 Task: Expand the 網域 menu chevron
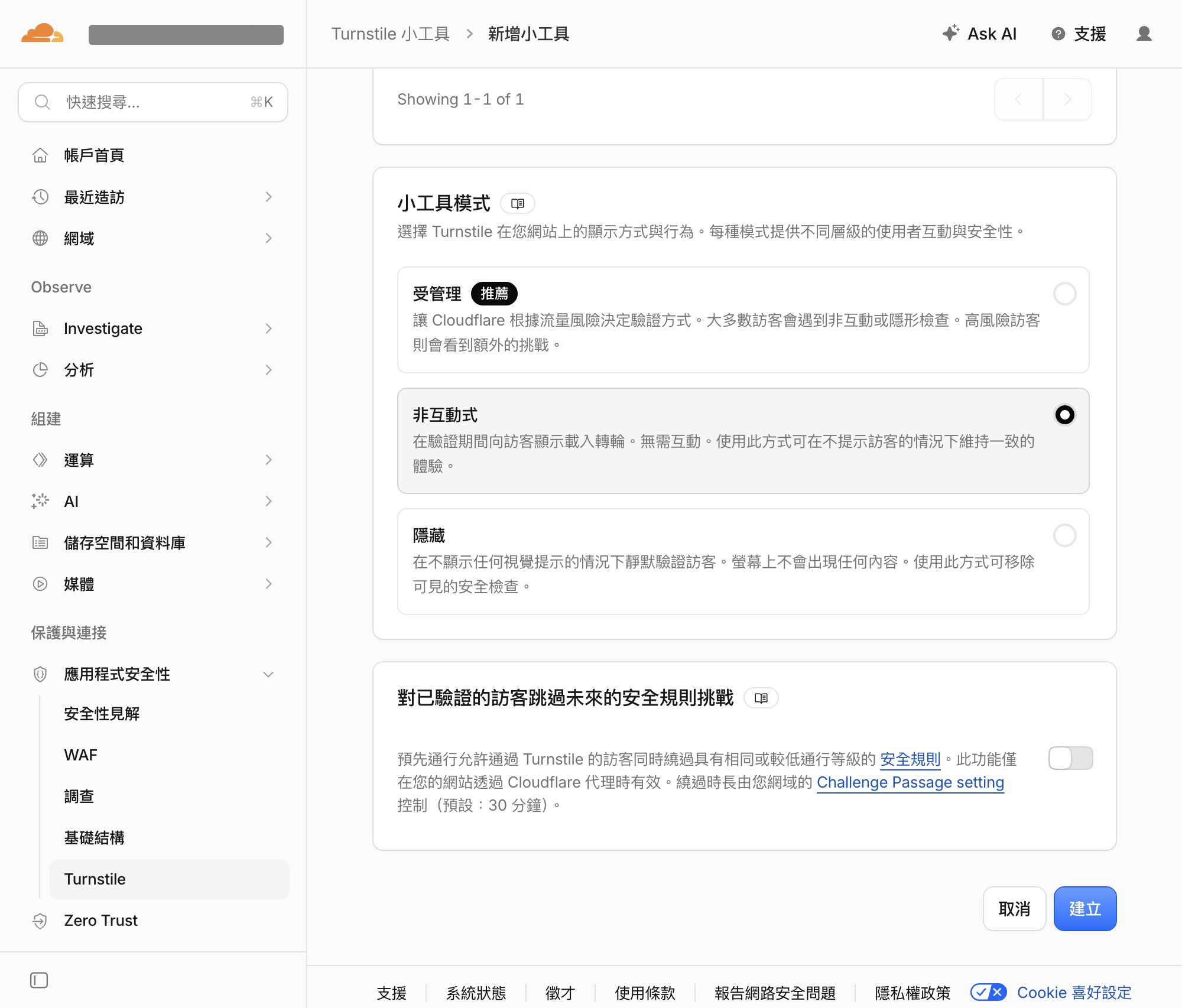(269, 238)
